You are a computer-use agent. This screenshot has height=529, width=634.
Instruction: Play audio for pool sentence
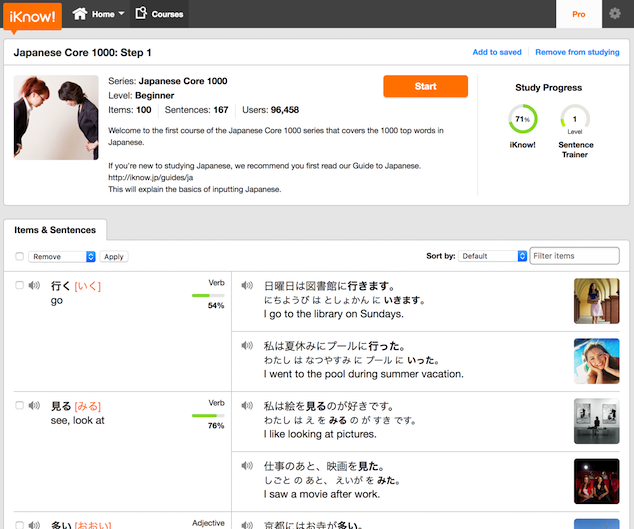tap(247, 345)
